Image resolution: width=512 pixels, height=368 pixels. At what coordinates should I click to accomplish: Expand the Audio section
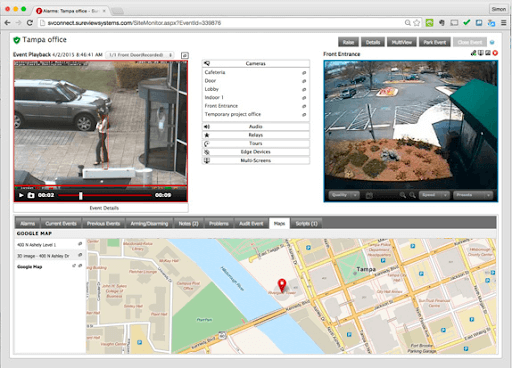point(256,127)
